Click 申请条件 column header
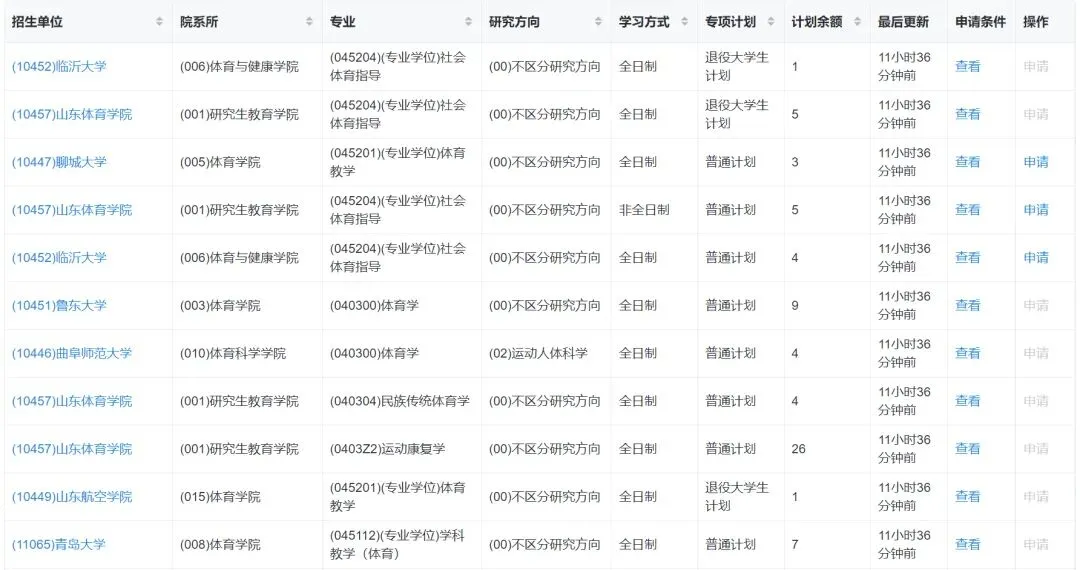 point(981,21)
